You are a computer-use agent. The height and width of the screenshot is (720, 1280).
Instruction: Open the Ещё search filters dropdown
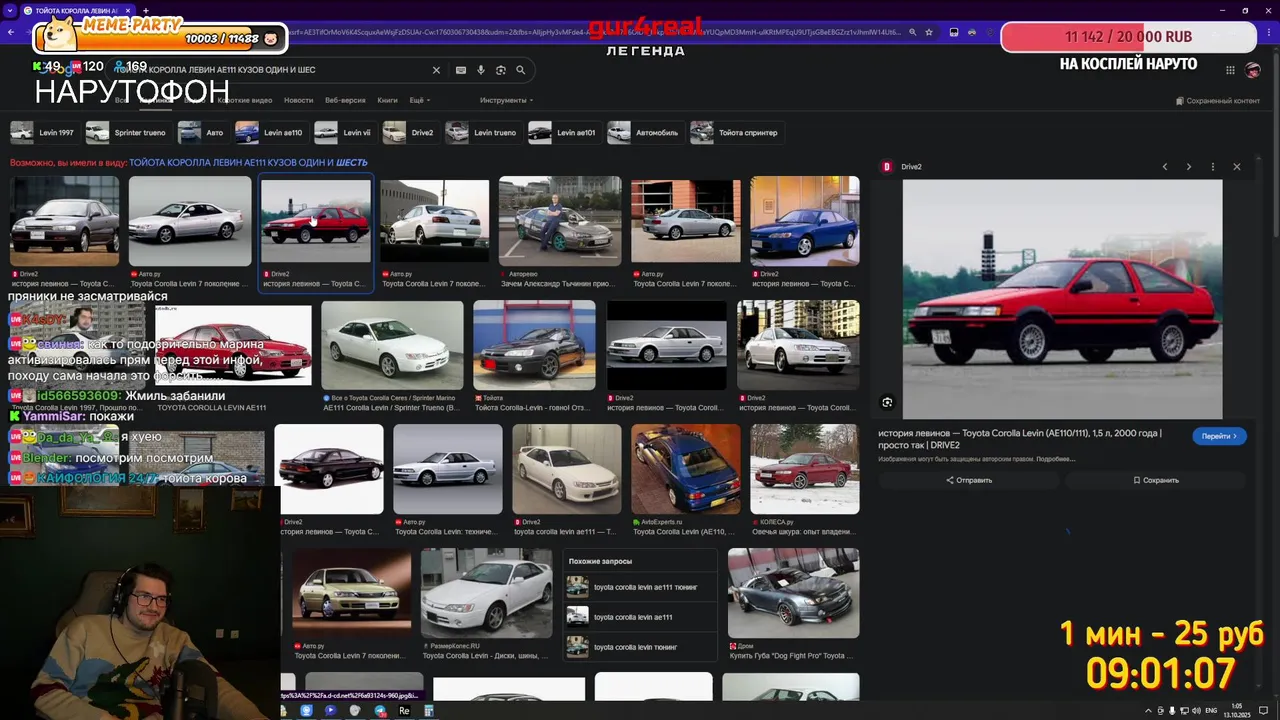[419, 100]
